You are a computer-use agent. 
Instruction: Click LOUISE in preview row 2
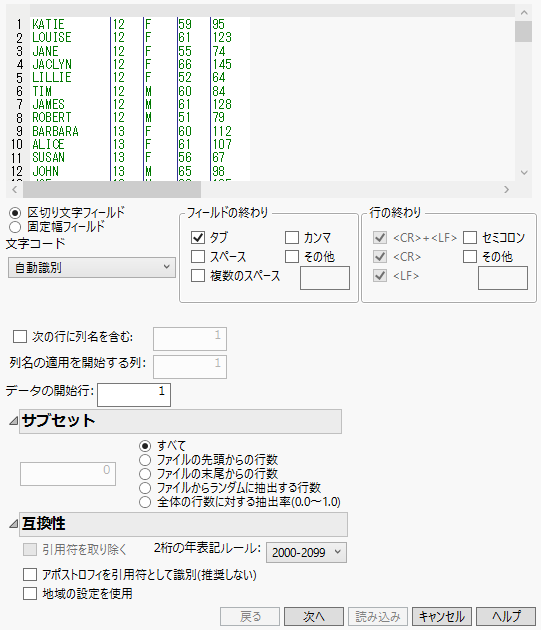coord(52,37)
